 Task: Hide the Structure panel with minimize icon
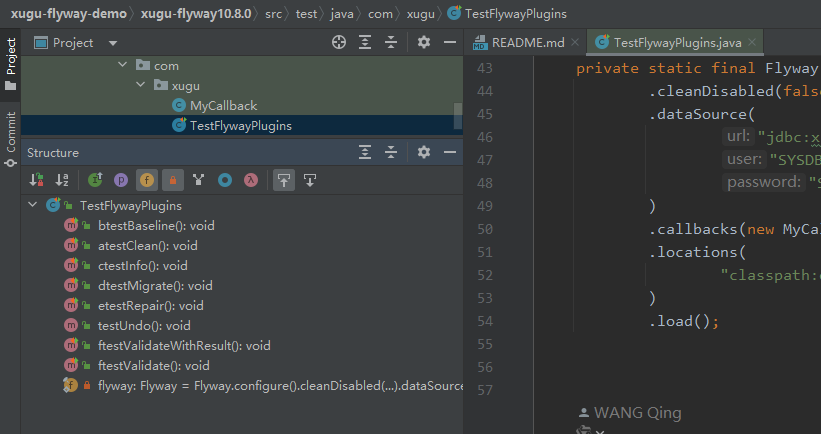coord(448,152)
